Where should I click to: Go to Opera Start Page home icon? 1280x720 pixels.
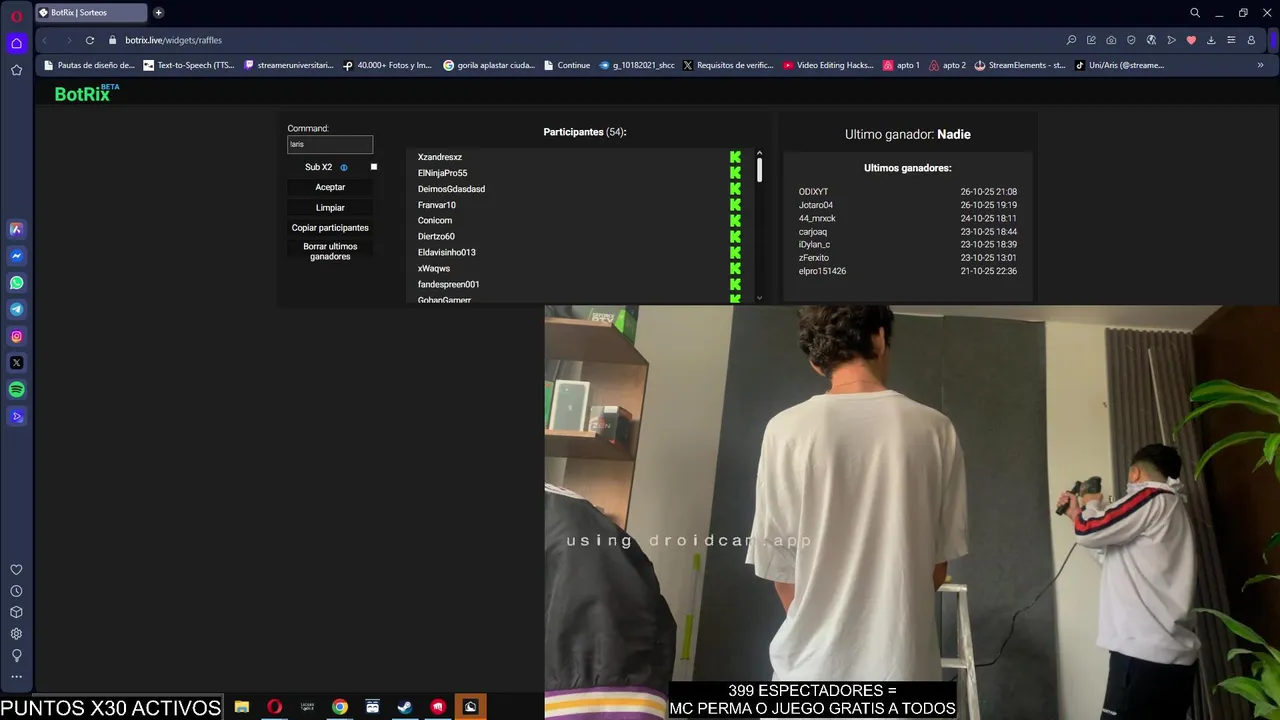16,43
